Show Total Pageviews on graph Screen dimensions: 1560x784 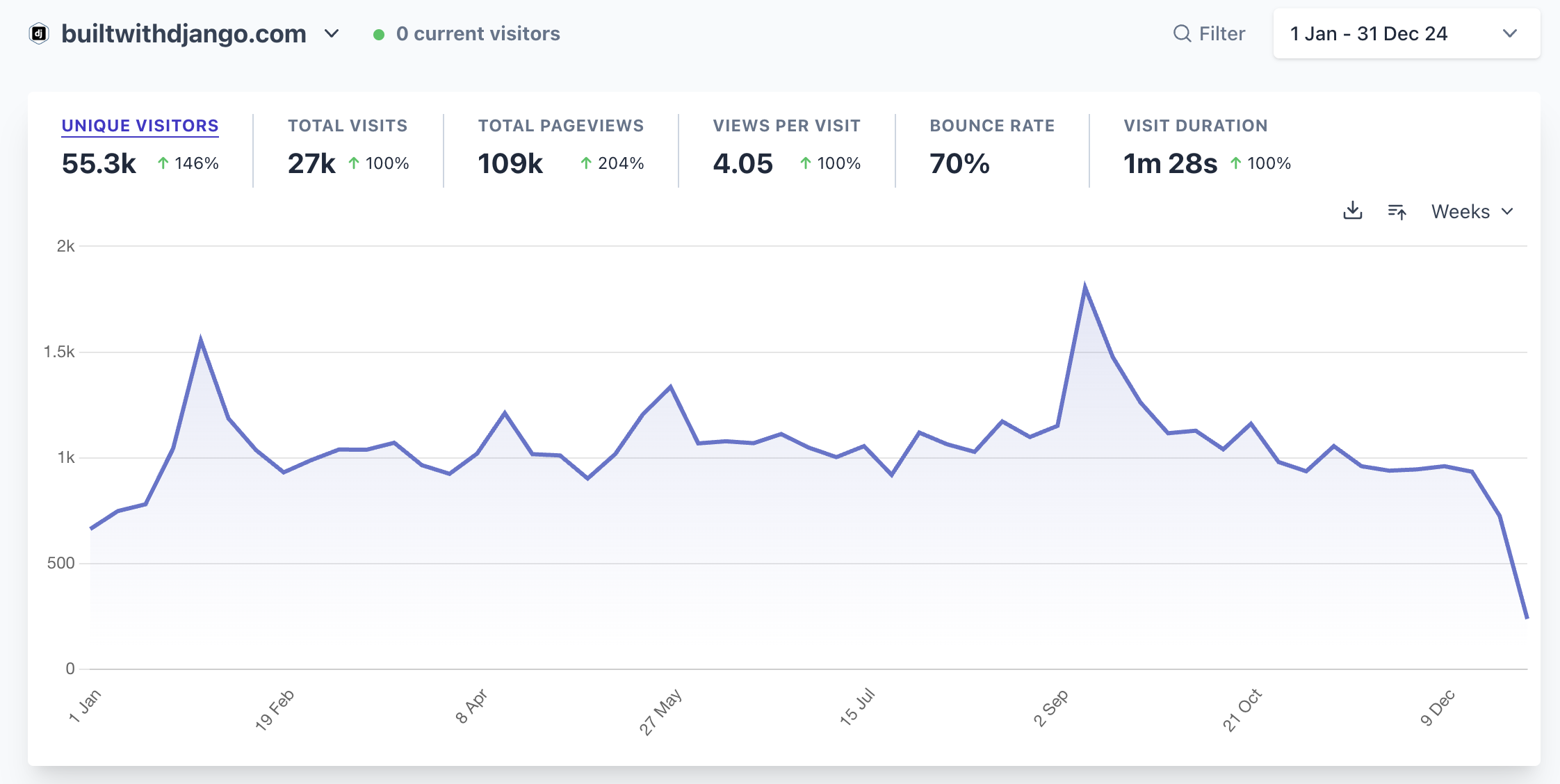[560, 126]
